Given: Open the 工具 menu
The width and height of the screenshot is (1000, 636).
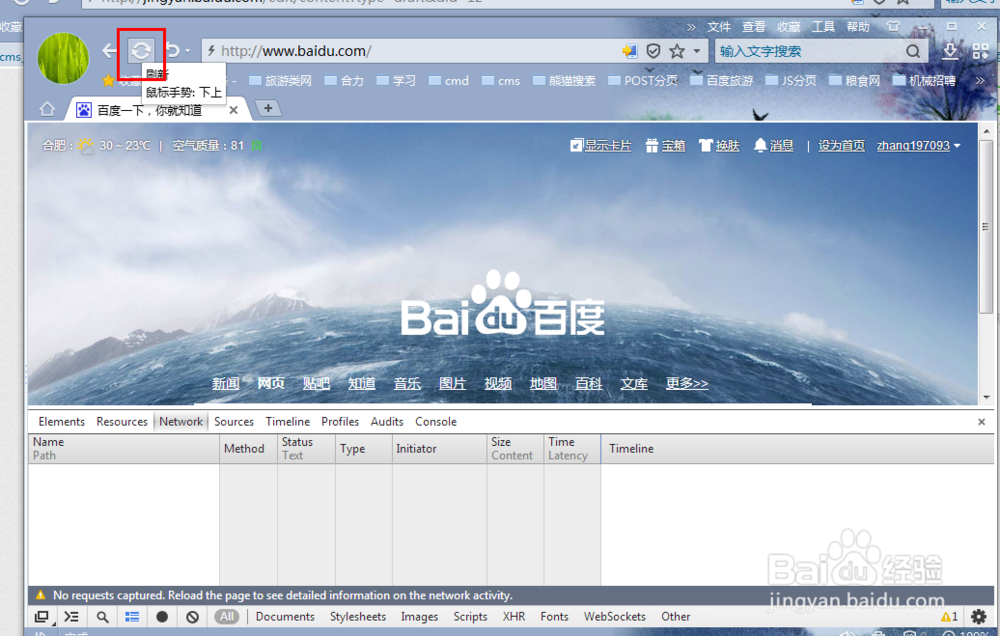Looking at the screenshot, I should [823, 27].
